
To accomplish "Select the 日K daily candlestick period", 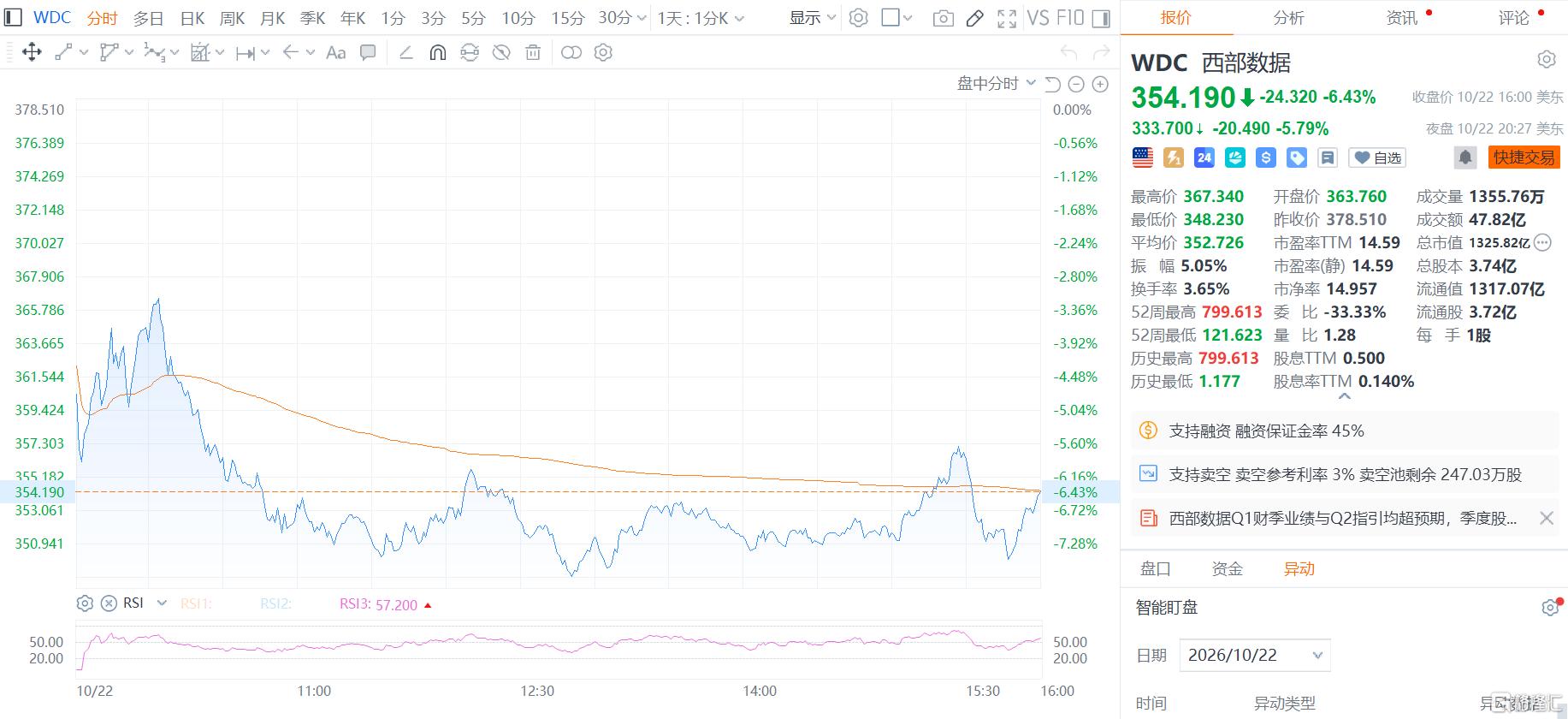I will pyautogui.click(x=192, y=18).
